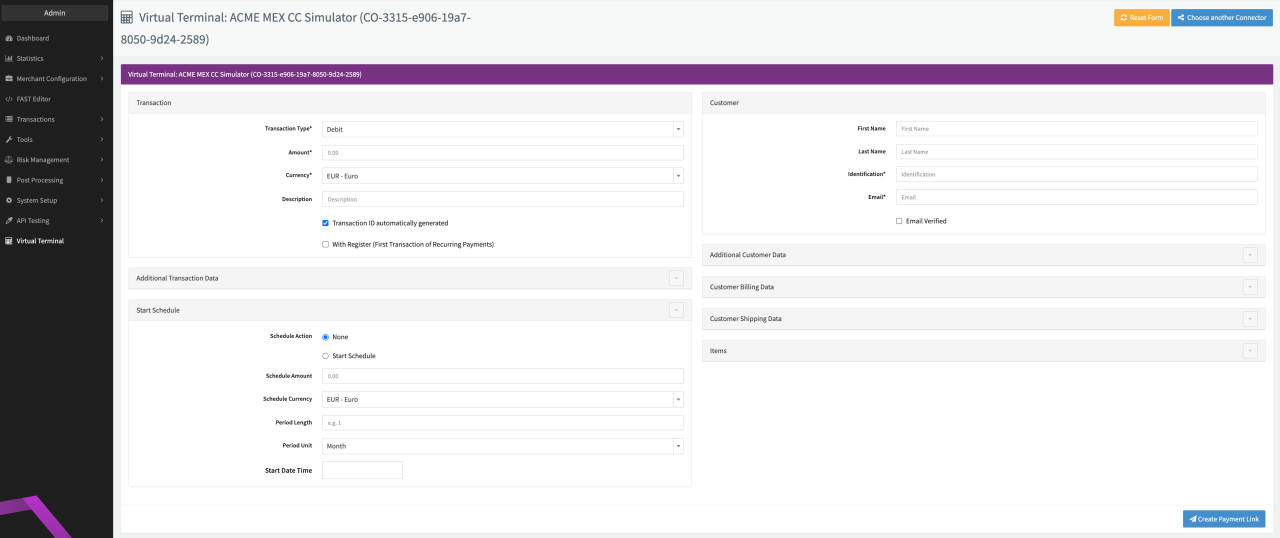Click the Risk Management scale icon
Screen dimensions: 1280x538
[x=9, y=160]
